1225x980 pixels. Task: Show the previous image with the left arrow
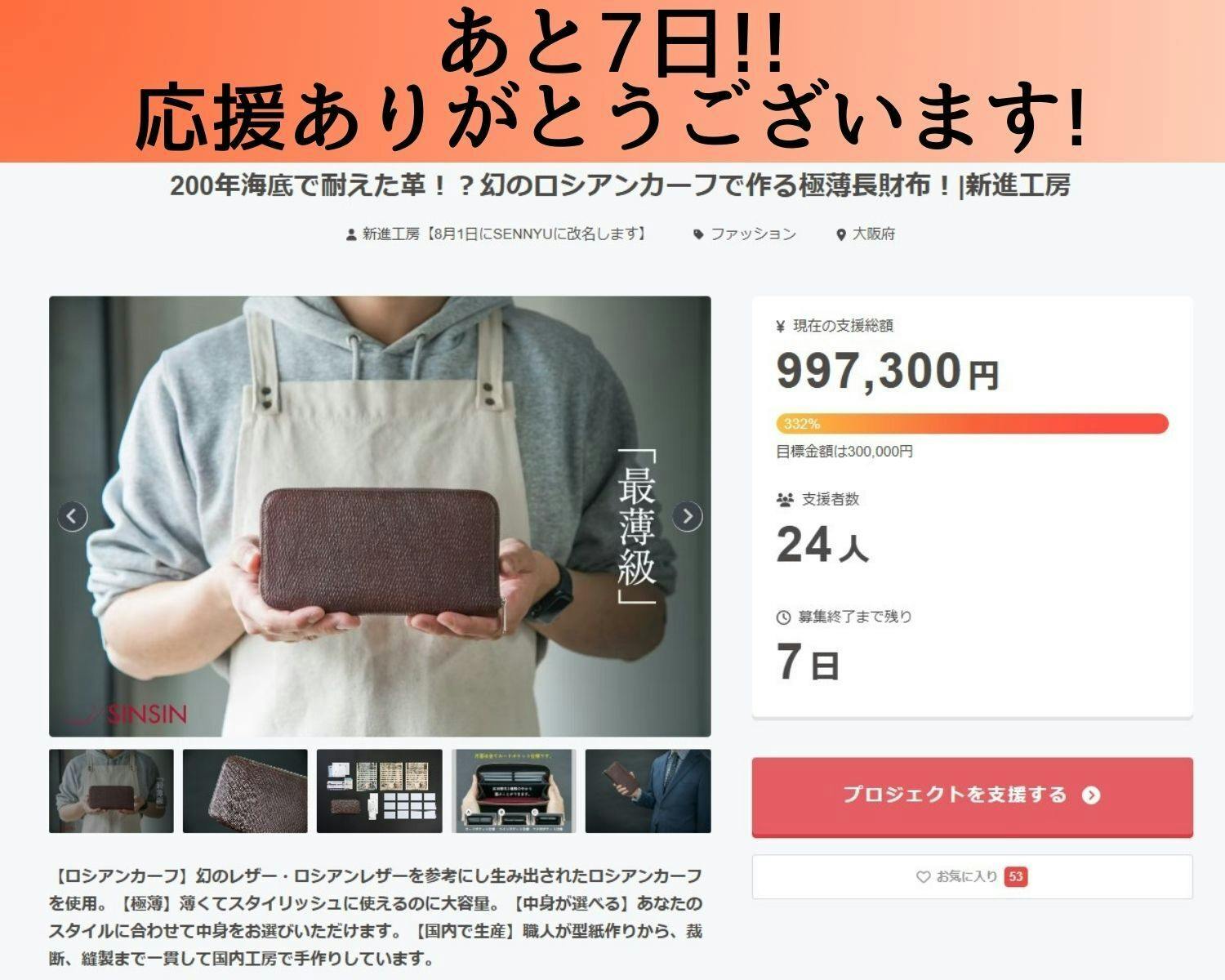[x=73, y=516]
